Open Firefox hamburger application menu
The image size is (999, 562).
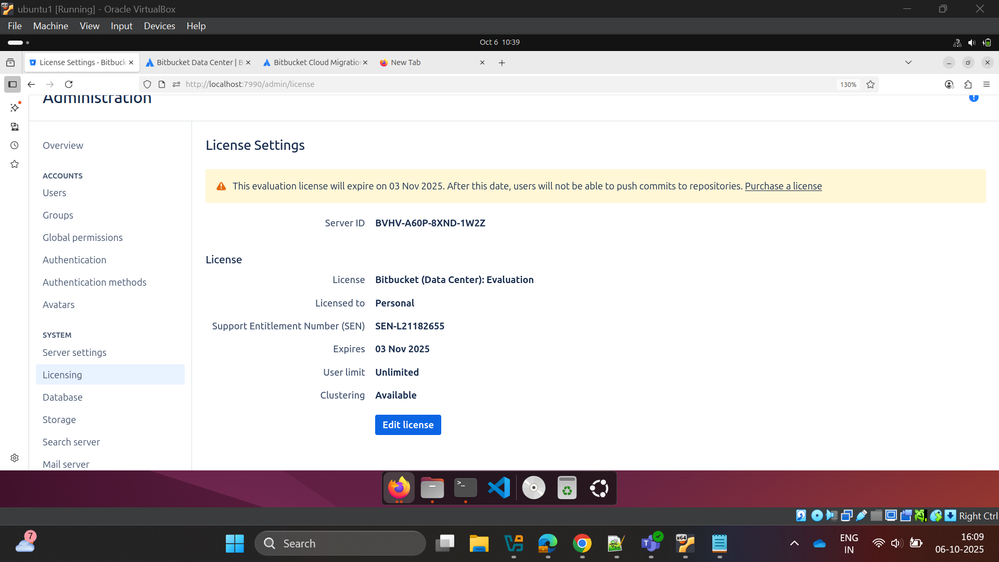click(986, 84)
